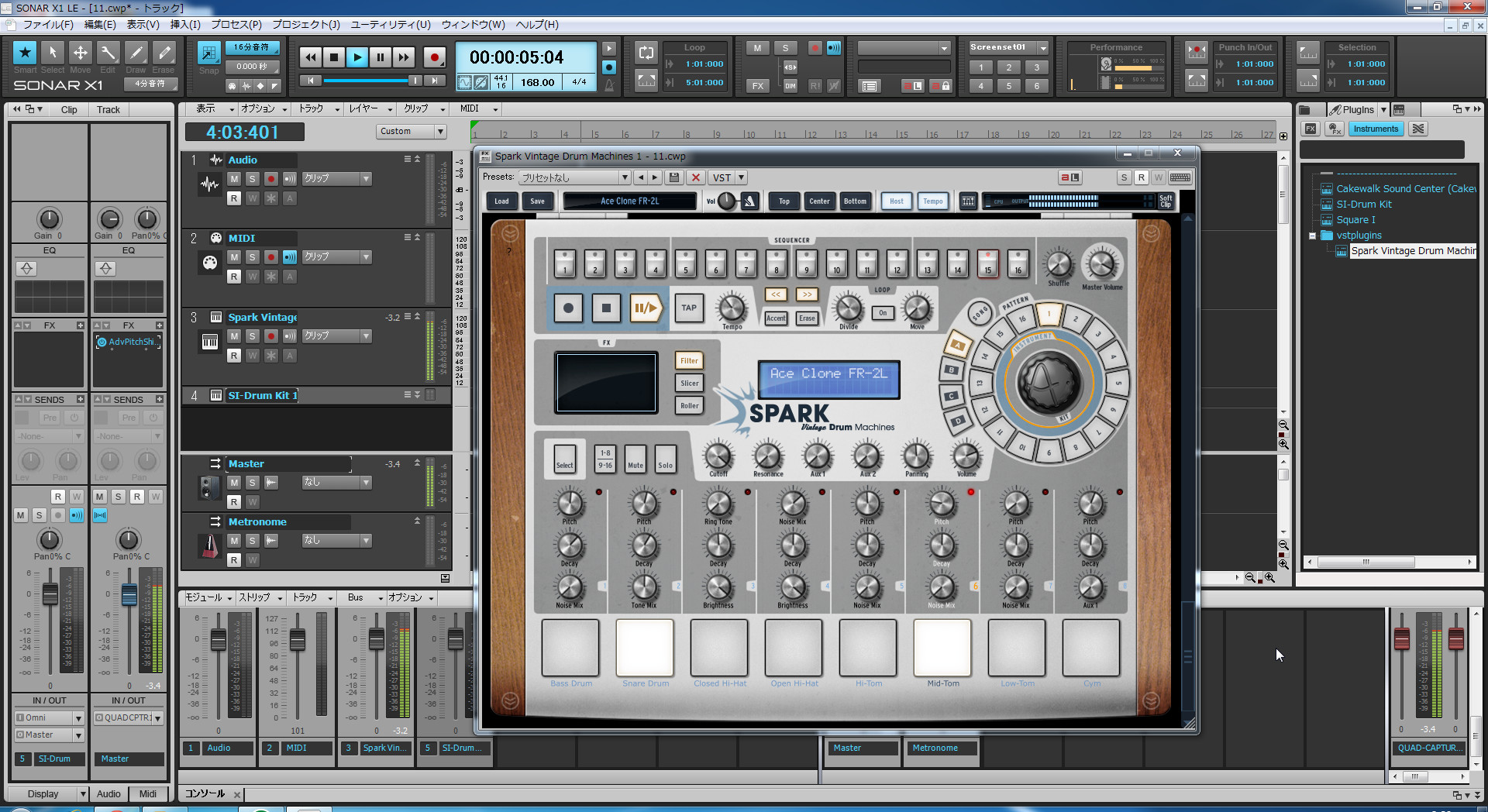Toggle the Snap grid button
The width and height of the screenshot is (1488, 812).
coord(208,53)
